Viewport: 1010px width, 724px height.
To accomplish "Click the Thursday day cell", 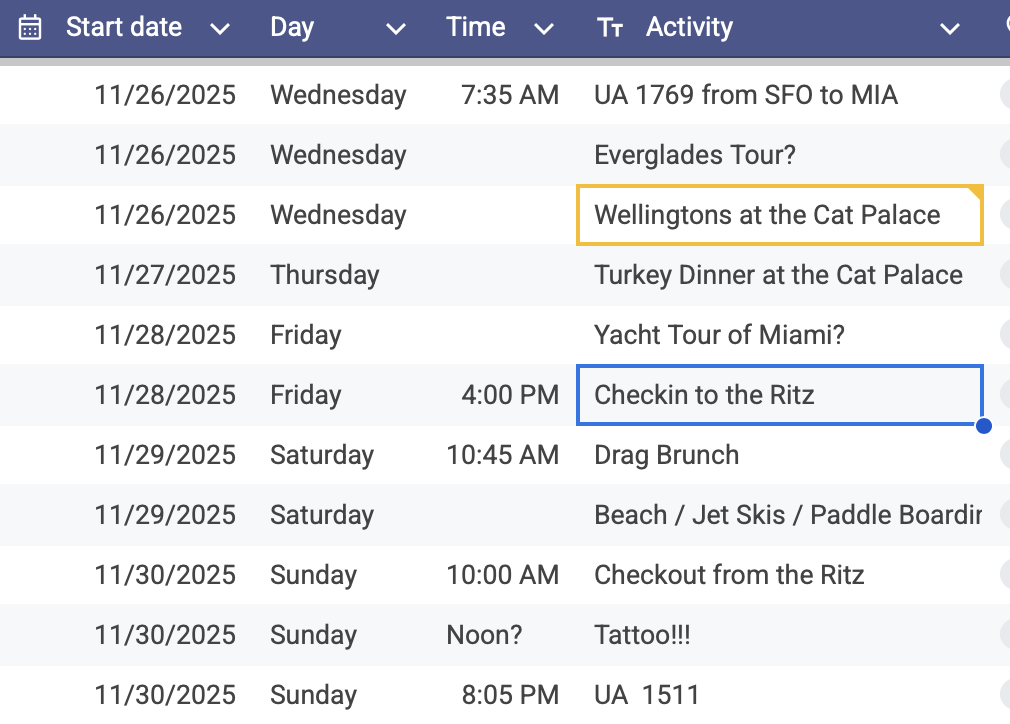I will click(x=325, y=276).
